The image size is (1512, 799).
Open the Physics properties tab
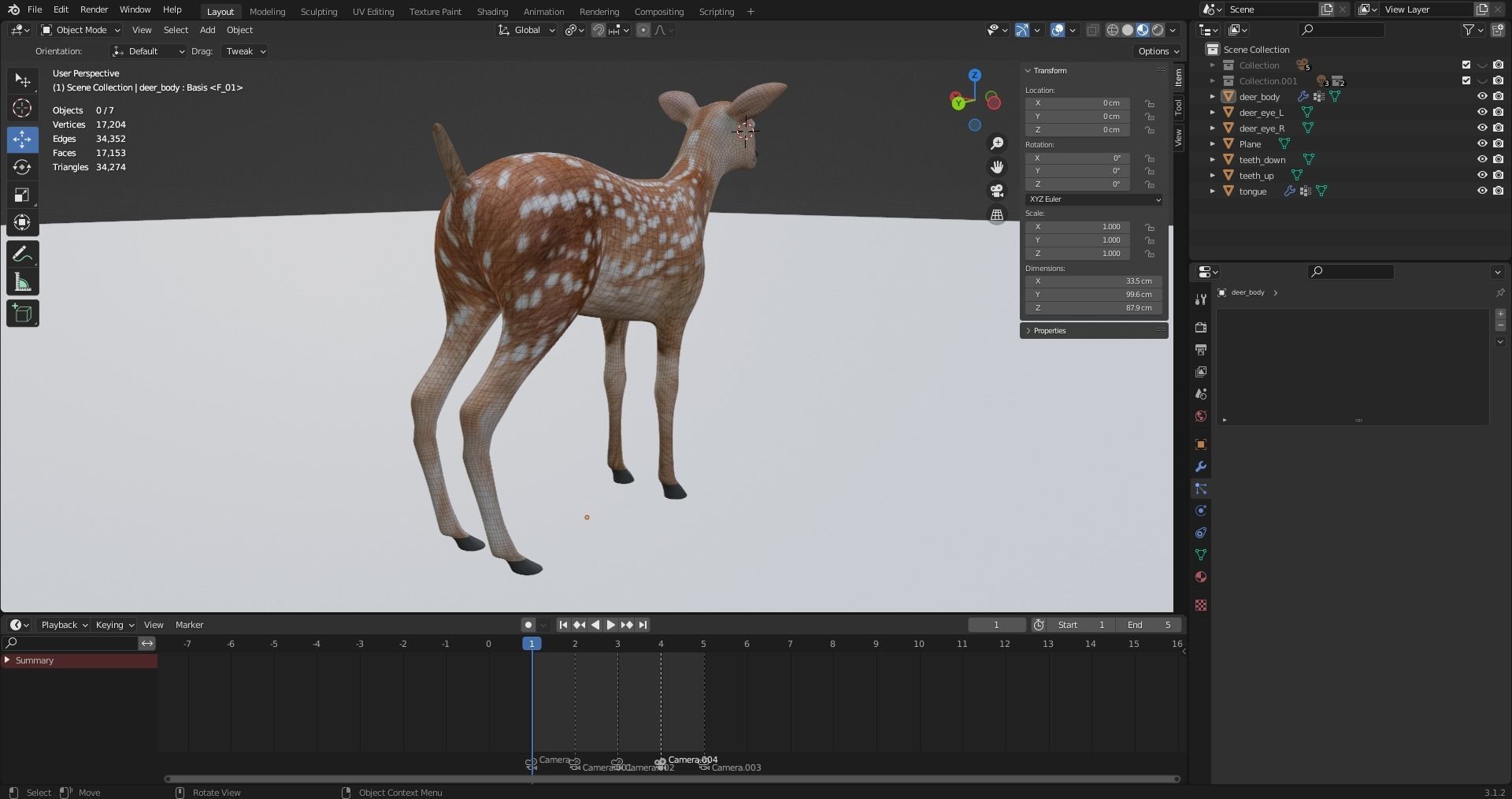point(1201,511)
